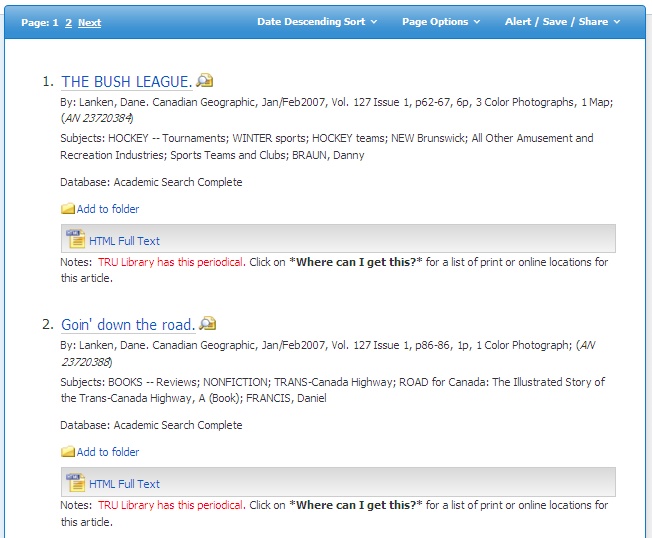This screenshot has height=538, width=652.
Task: Add THE BUSH LEAGUE to folder
Action: (108, 209)
